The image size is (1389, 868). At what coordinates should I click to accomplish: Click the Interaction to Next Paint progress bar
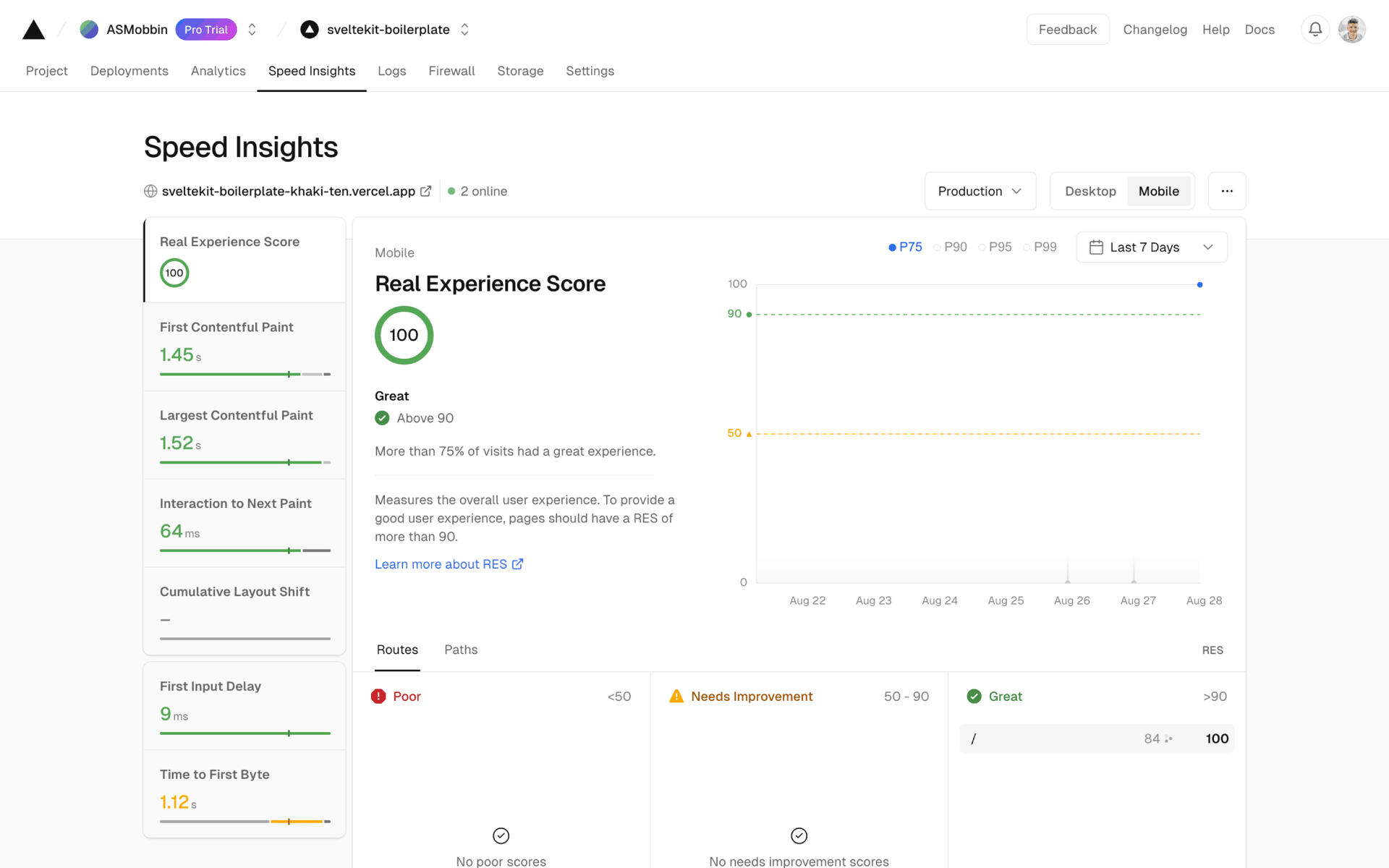245,550
